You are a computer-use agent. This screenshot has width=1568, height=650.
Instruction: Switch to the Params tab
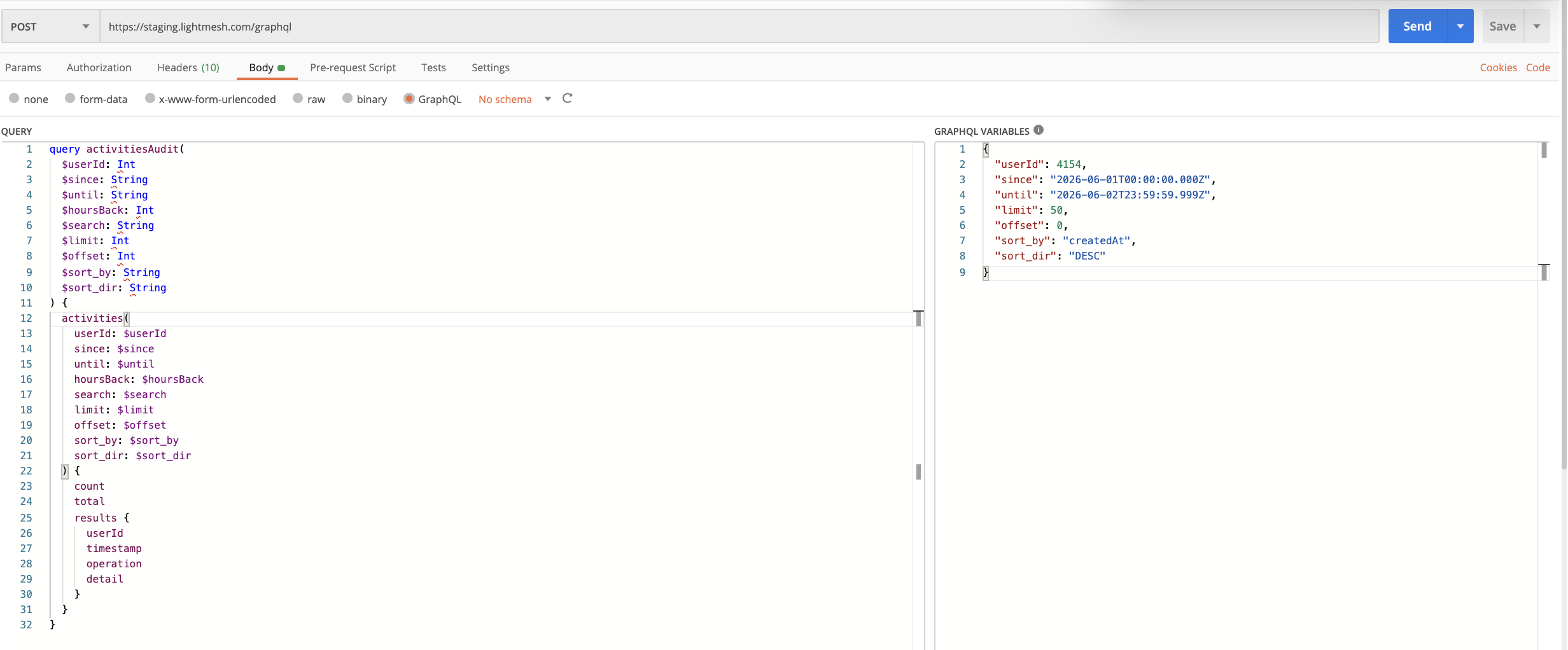pyautogui.click(x=23, y=67)
